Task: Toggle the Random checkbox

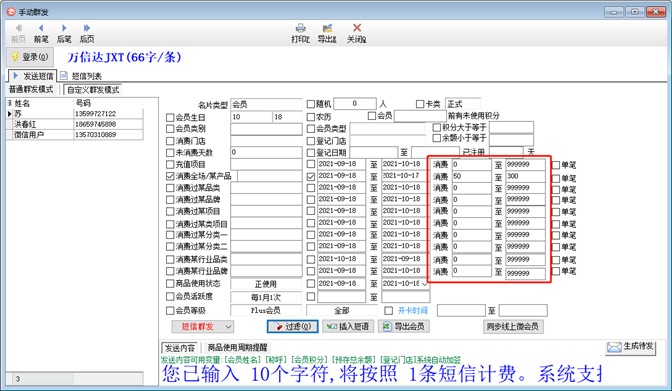Action: (311, 104)
